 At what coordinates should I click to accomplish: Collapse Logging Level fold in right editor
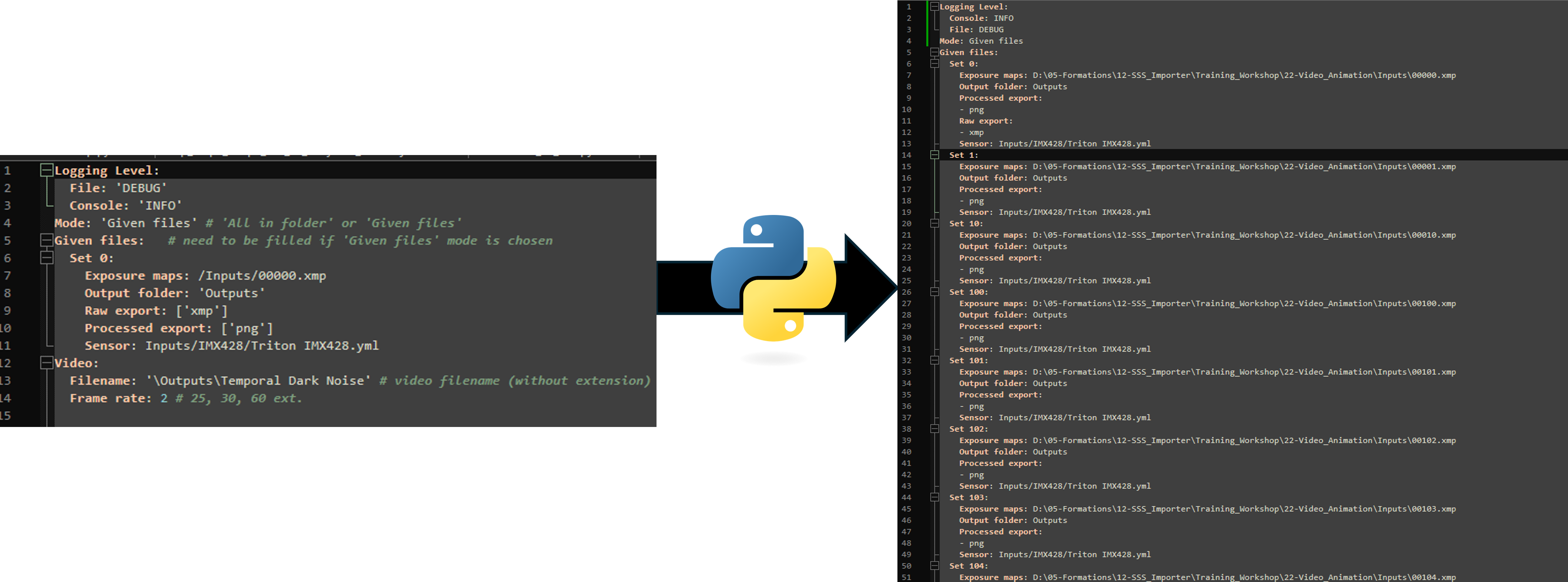click(x=934, y=7)
